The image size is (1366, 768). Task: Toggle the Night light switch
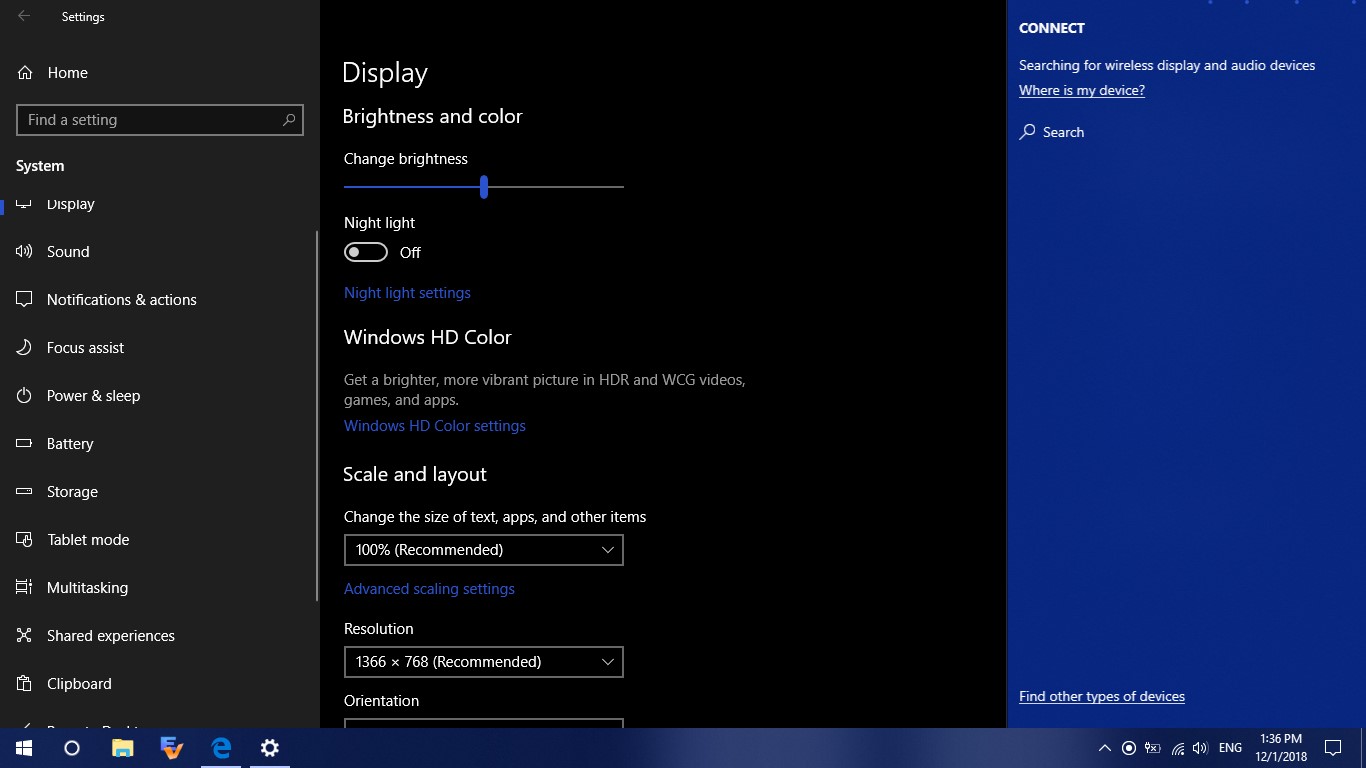pyautogui.click(x=366, y=253)
